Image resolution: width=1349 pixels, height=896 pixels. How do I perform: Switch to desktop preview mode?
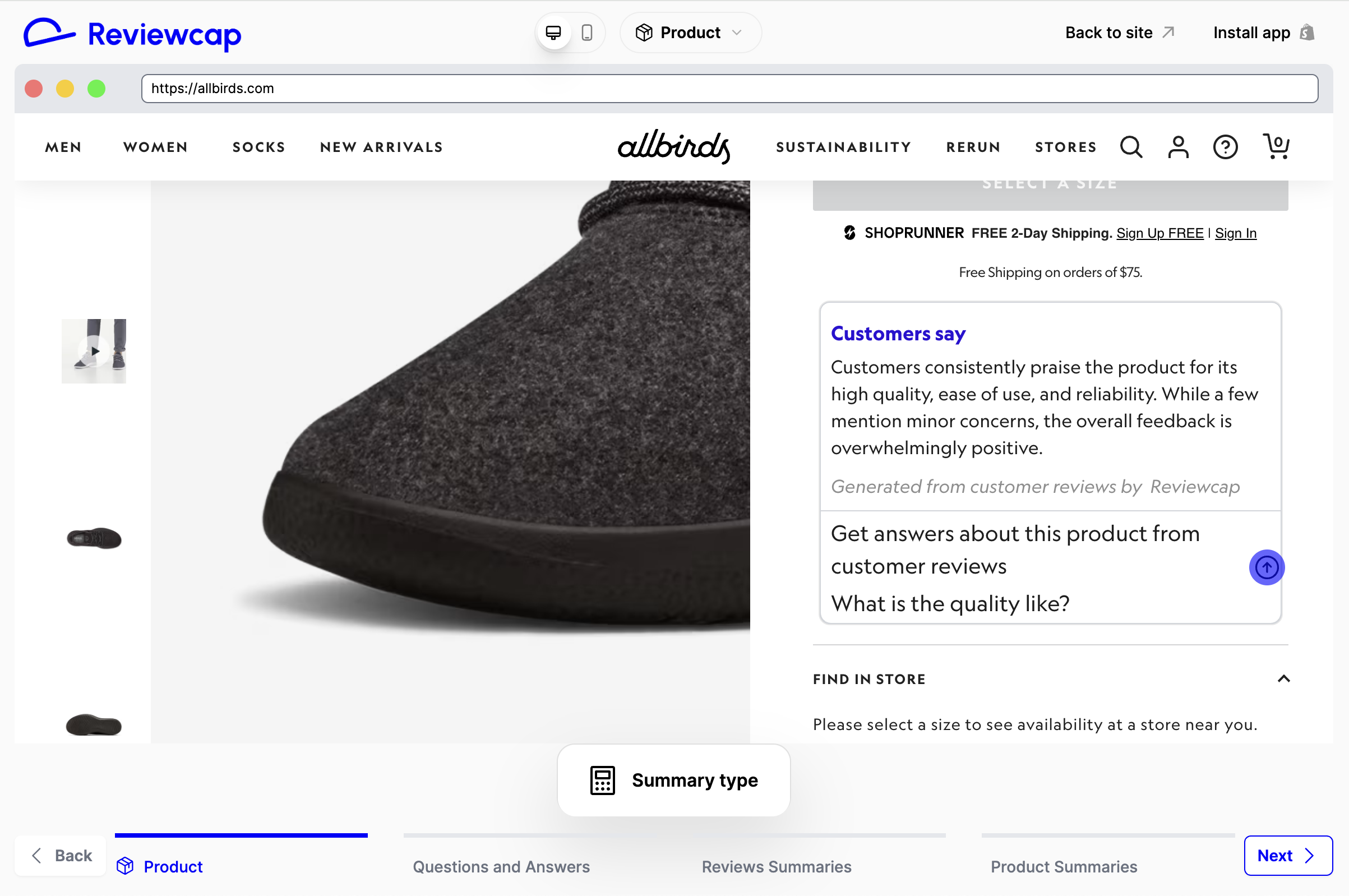coord(553,32)
